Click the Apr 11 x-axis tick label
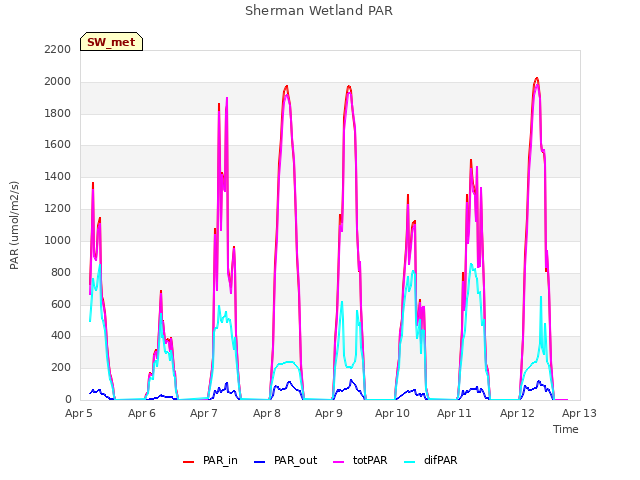 pyautogui.click(x=454, y=413)
